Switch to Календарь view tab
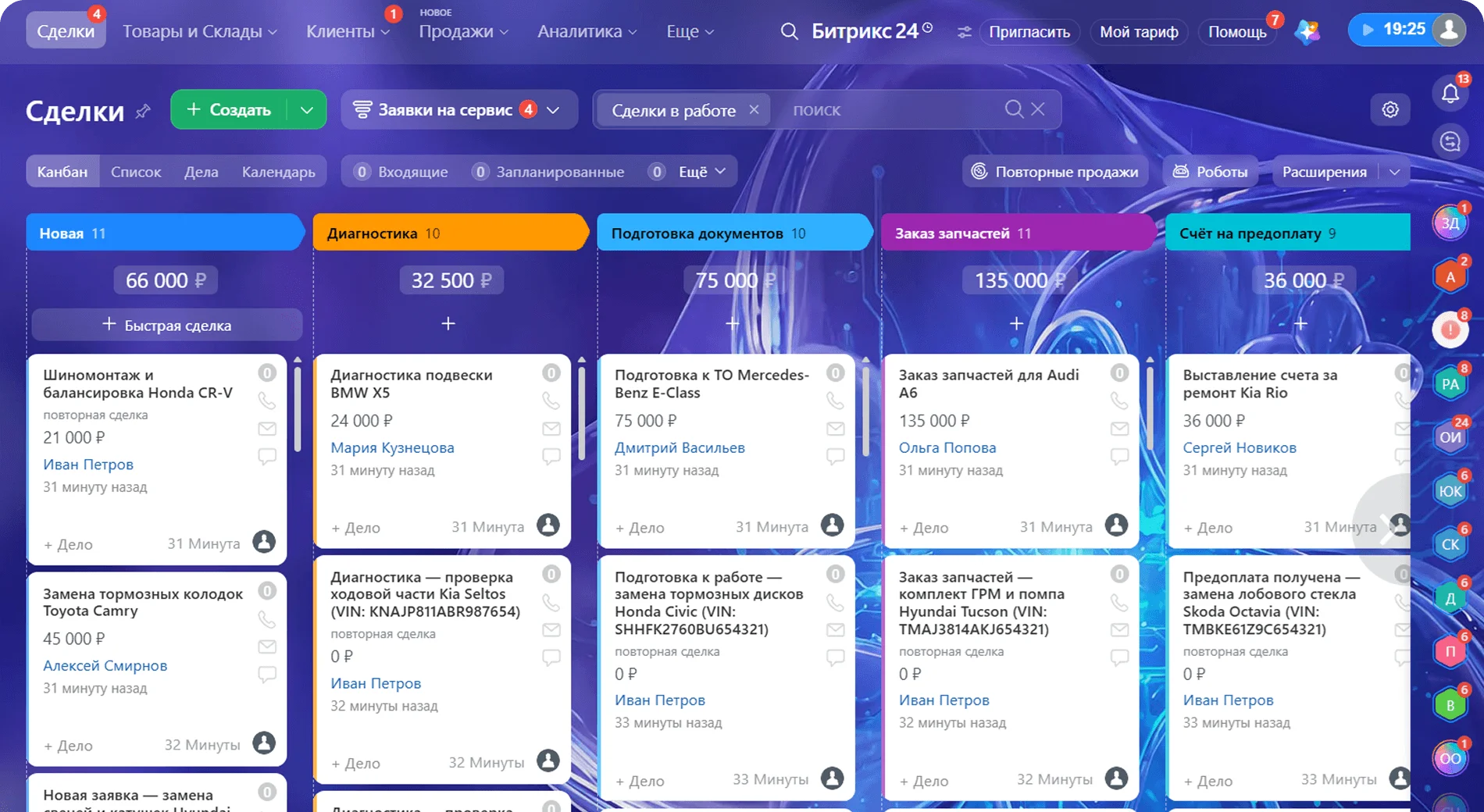The height and width of the screenshot is (812, 1484). pyautogui.click(x=279, y=172)
